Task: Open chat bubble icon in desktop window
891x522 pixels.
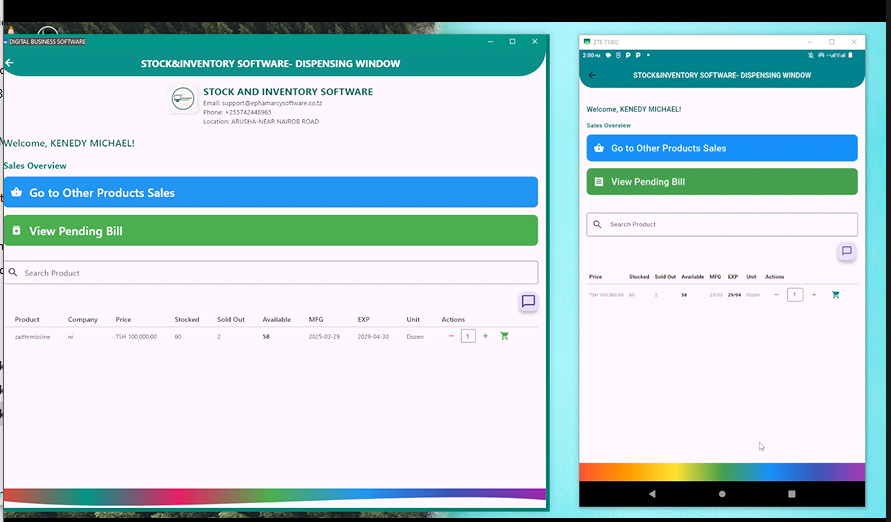Action: pos(528,301)
